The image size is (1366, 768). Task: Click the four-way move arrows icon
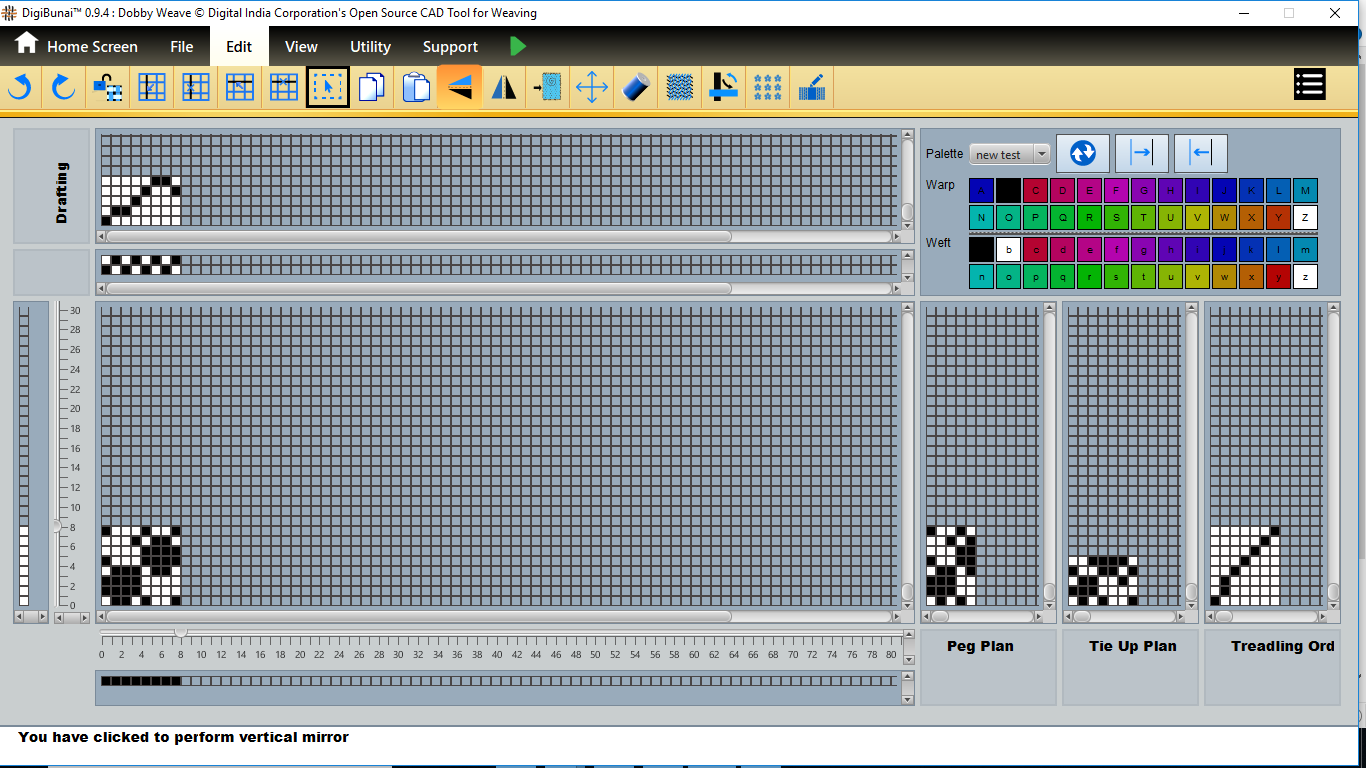[x=592, y=88]
